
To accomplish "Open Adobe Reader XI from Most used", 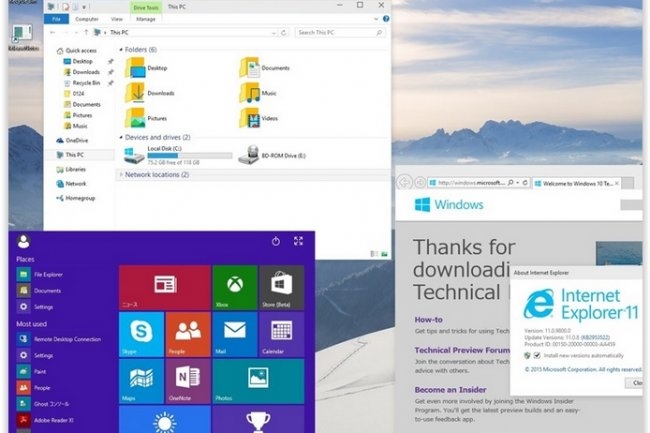I will coord(54,418).
